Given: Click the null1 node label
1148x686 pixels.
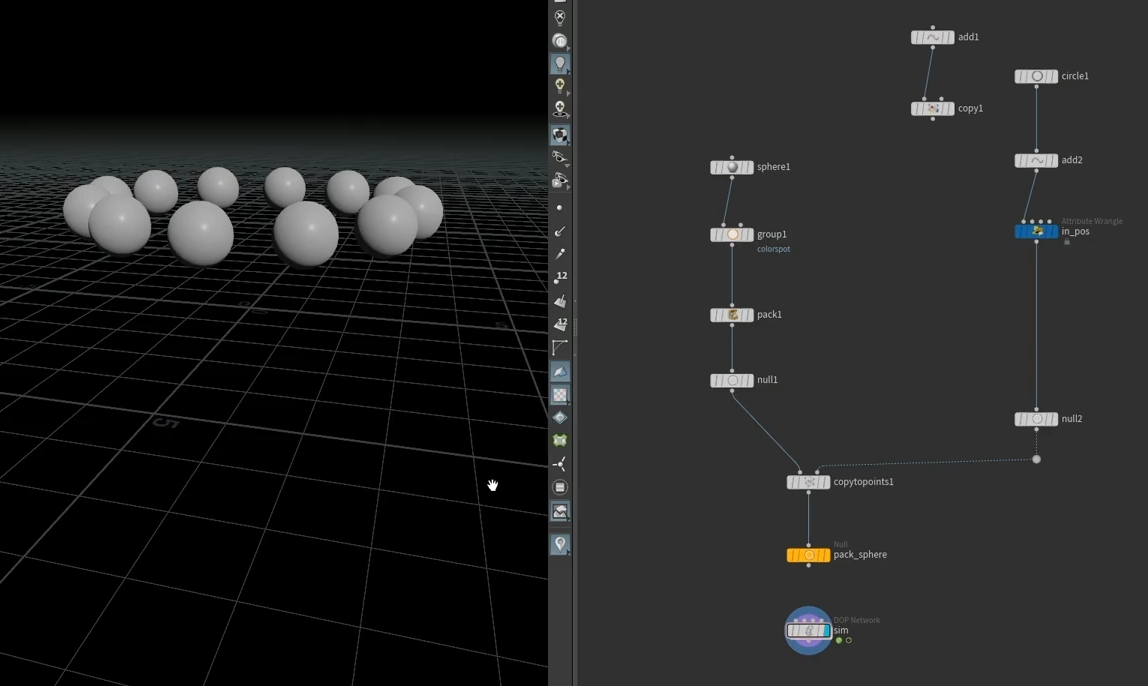Looking at the screenshot, I should [767, 379].
